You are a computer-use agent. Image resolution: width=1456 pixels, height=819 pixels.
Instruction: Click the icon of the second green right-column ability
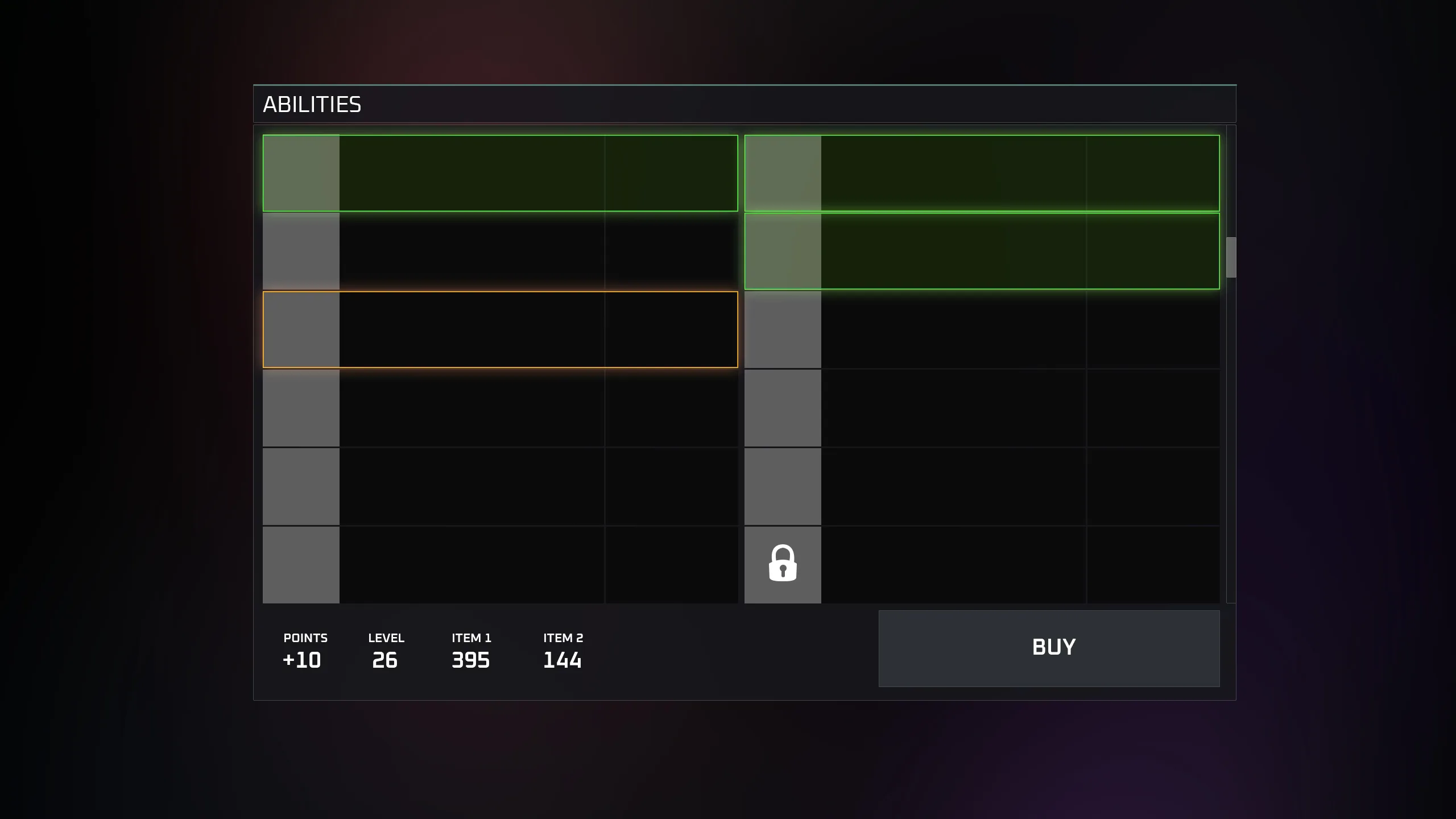[783, 251]
